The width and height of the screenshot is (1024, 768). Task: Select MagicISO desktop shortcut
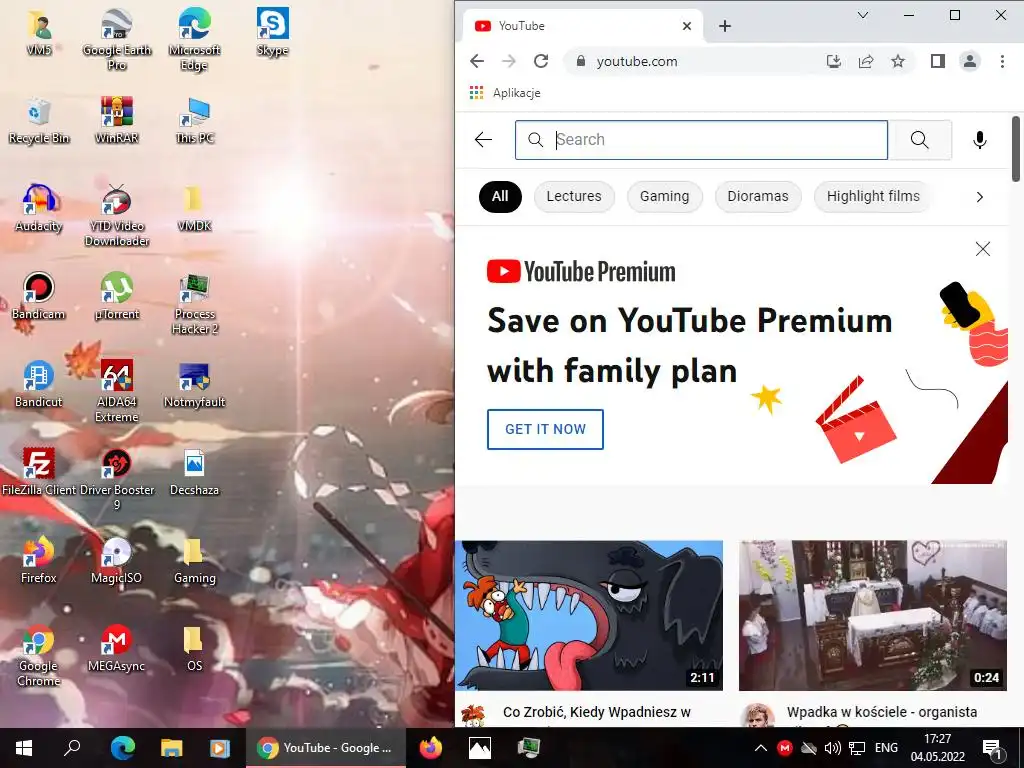[x=117, y=561]
